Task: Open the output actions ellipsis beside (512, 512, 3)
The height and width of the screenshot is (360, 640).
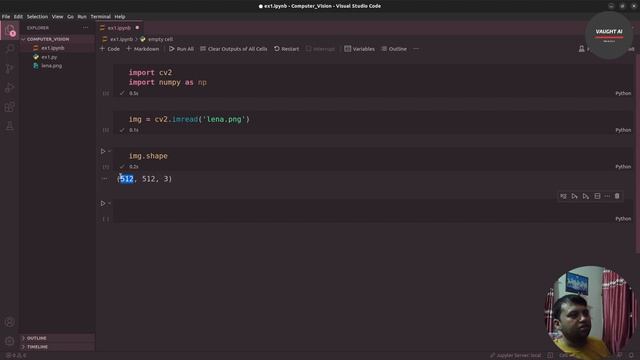Action: [x=104, y=179]
